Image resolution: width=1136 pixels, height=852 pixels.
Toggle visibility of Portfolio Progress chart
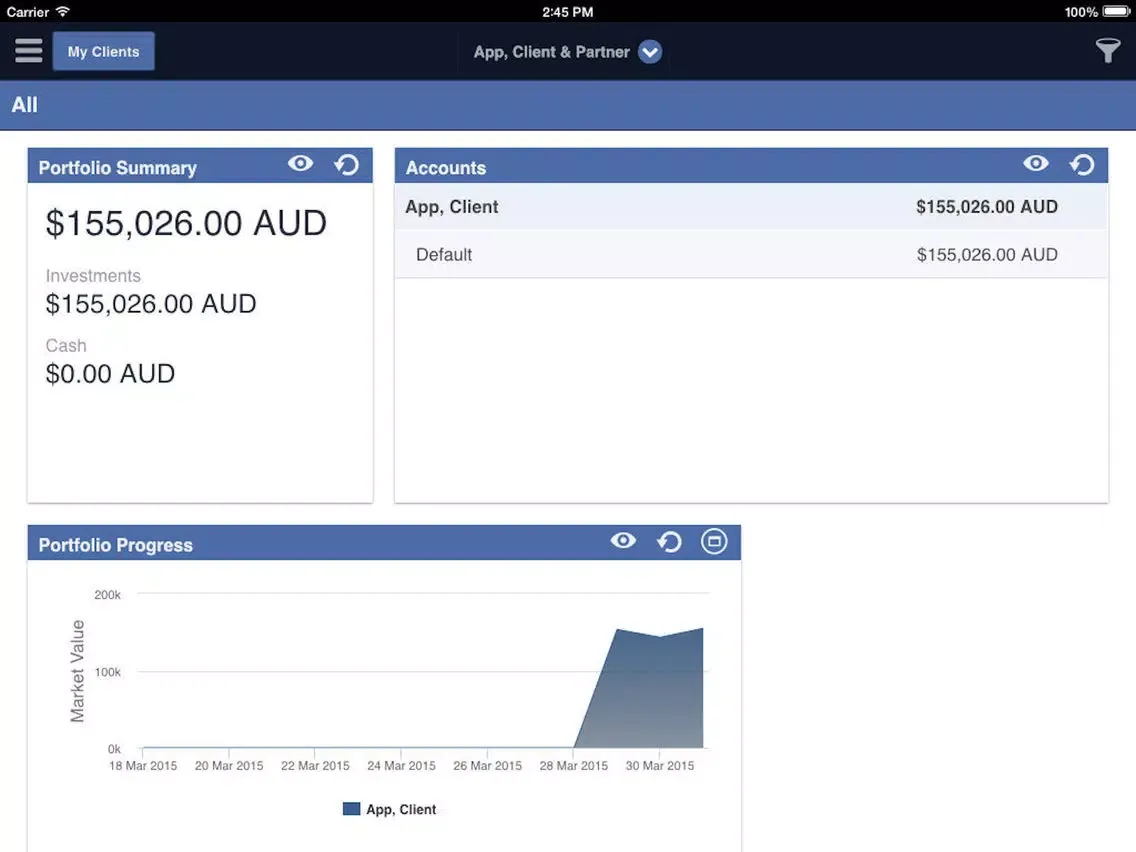[x=623, y=541]
